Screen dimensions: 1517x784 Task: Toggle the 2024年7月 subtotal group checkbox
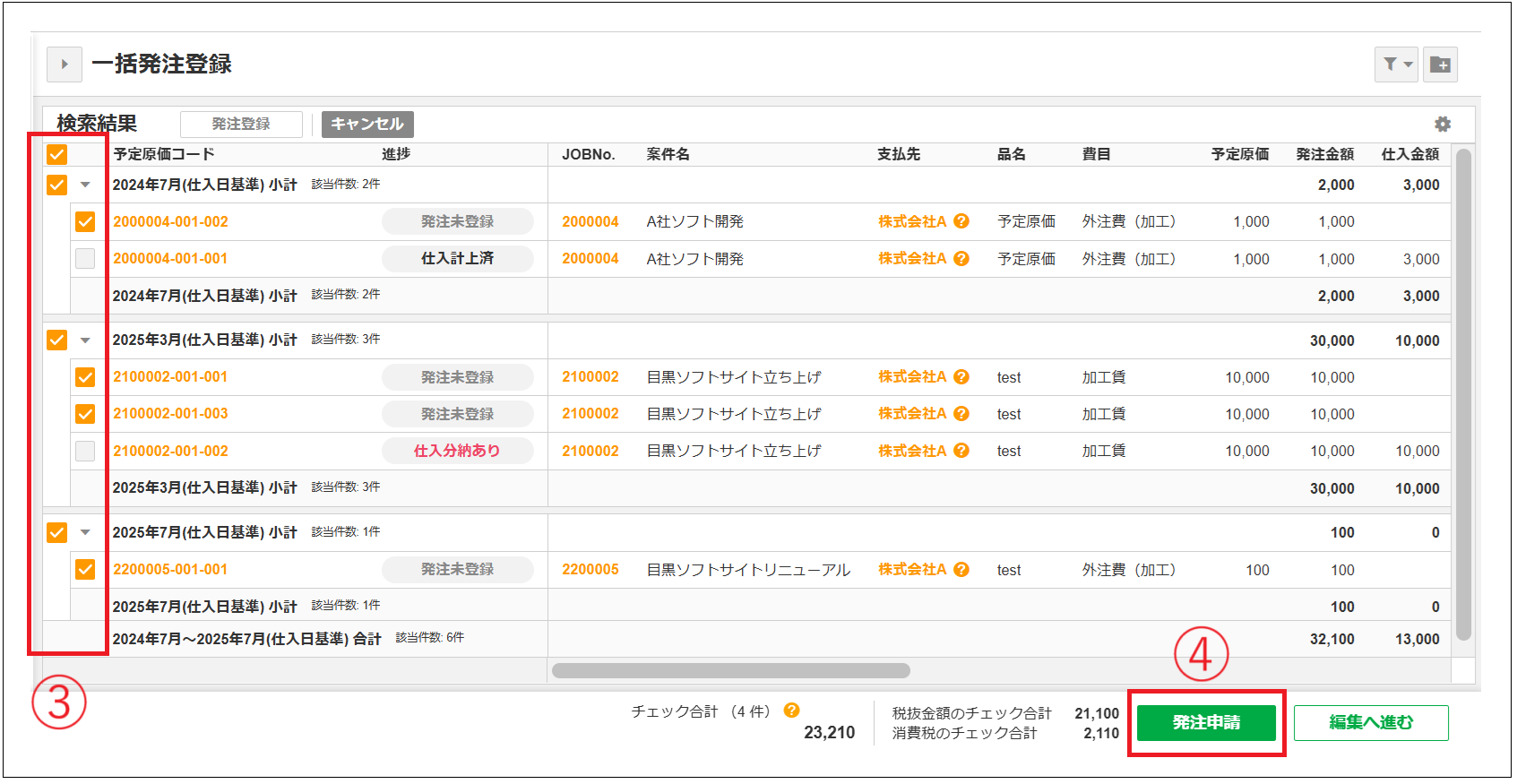tap(56, 185)
